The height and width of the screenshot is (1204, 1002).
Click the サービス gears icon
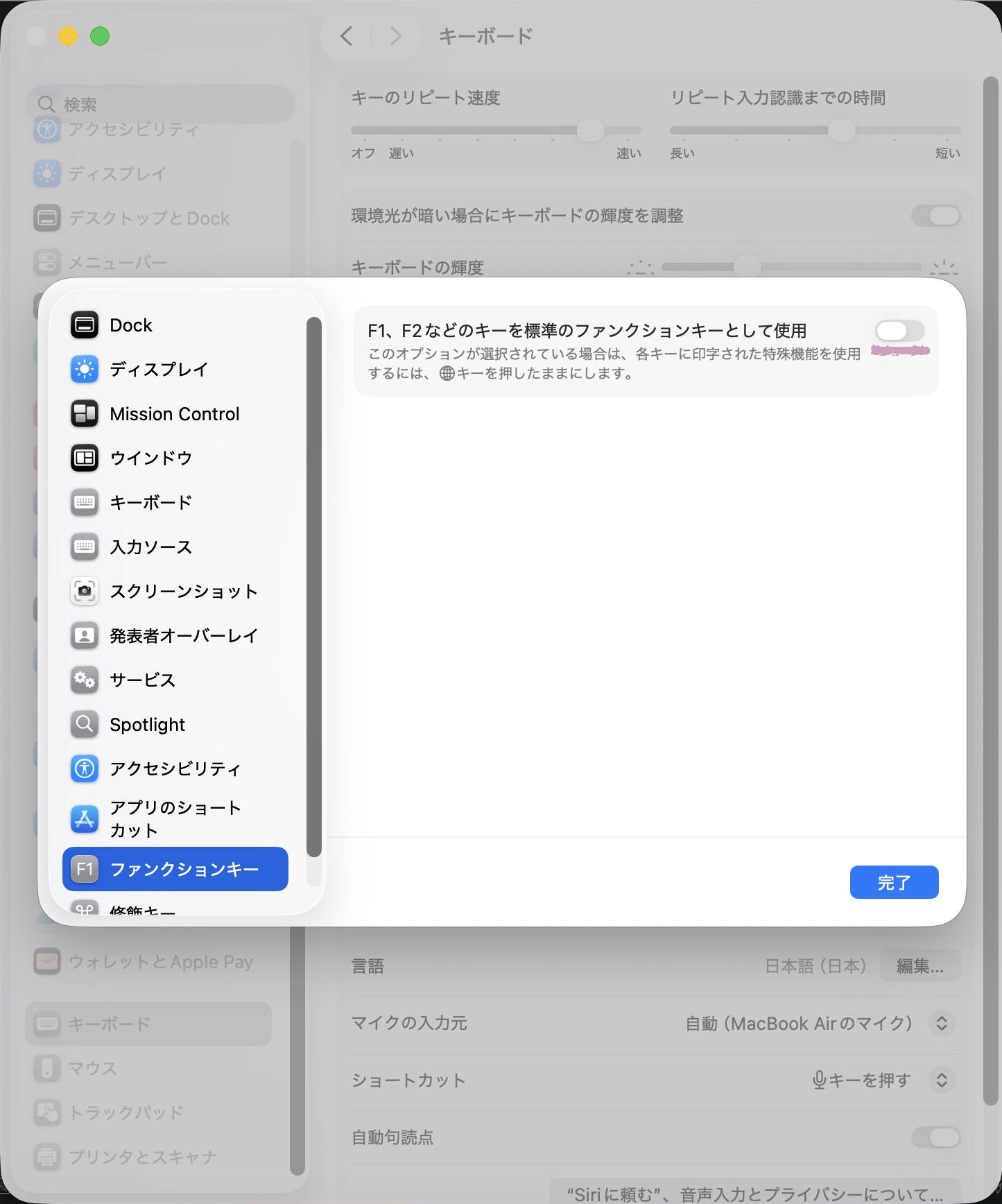tap(85, 680)
